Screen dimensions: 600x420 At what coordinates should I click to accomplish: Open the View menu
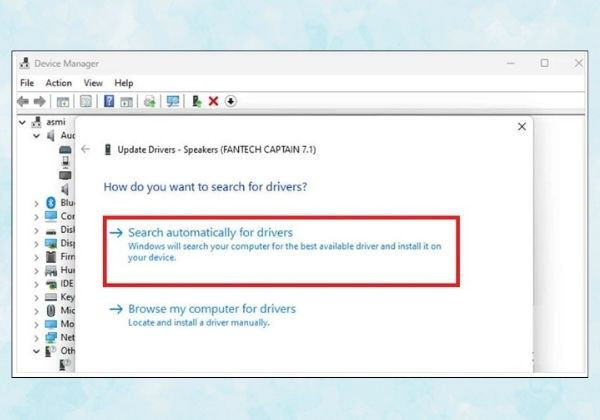pyautogui.click(x=93, y=83)
